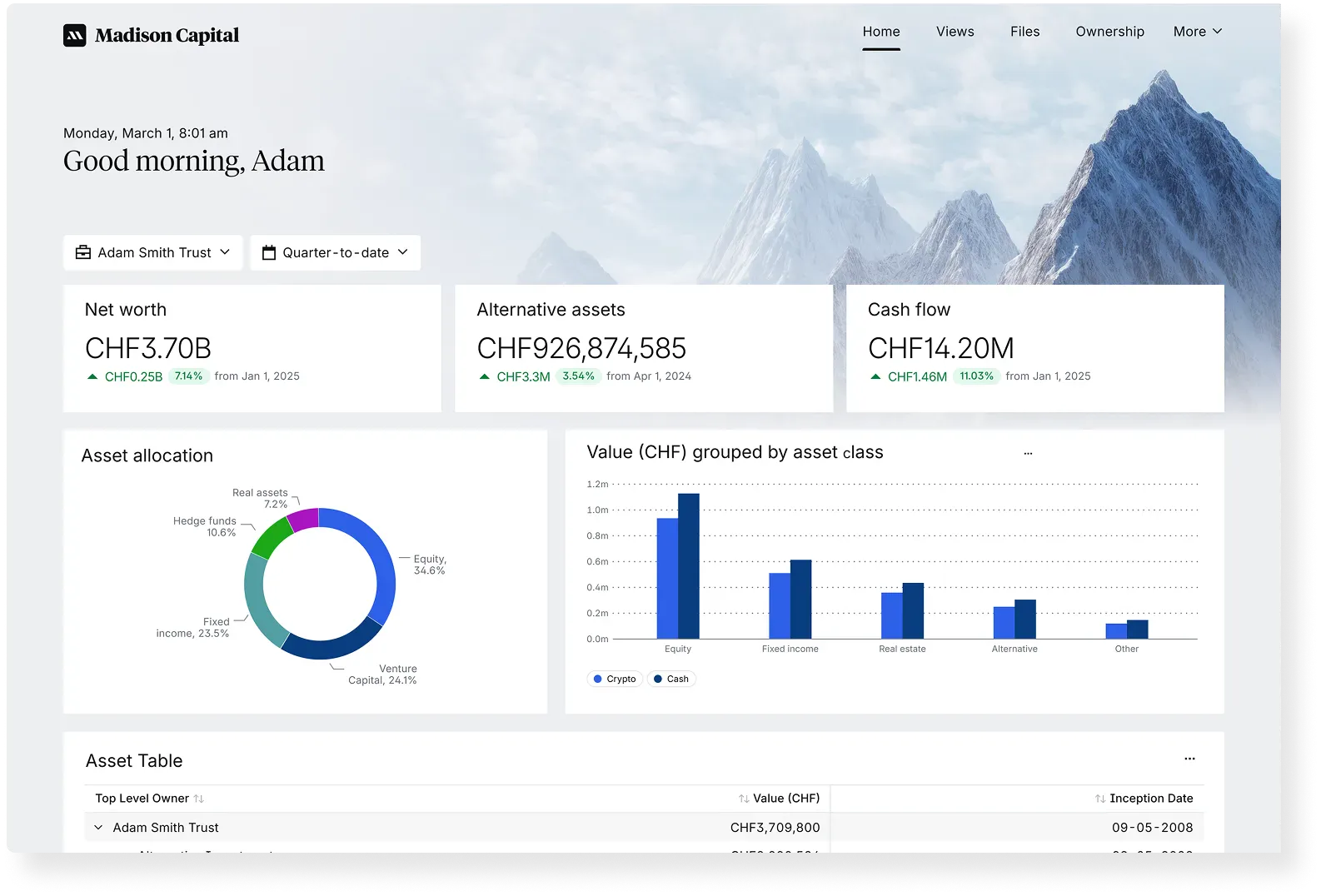Click sort arrows icon beside Inception Date
Viewport: 1321px width, 896px height.
(1099, 799)
